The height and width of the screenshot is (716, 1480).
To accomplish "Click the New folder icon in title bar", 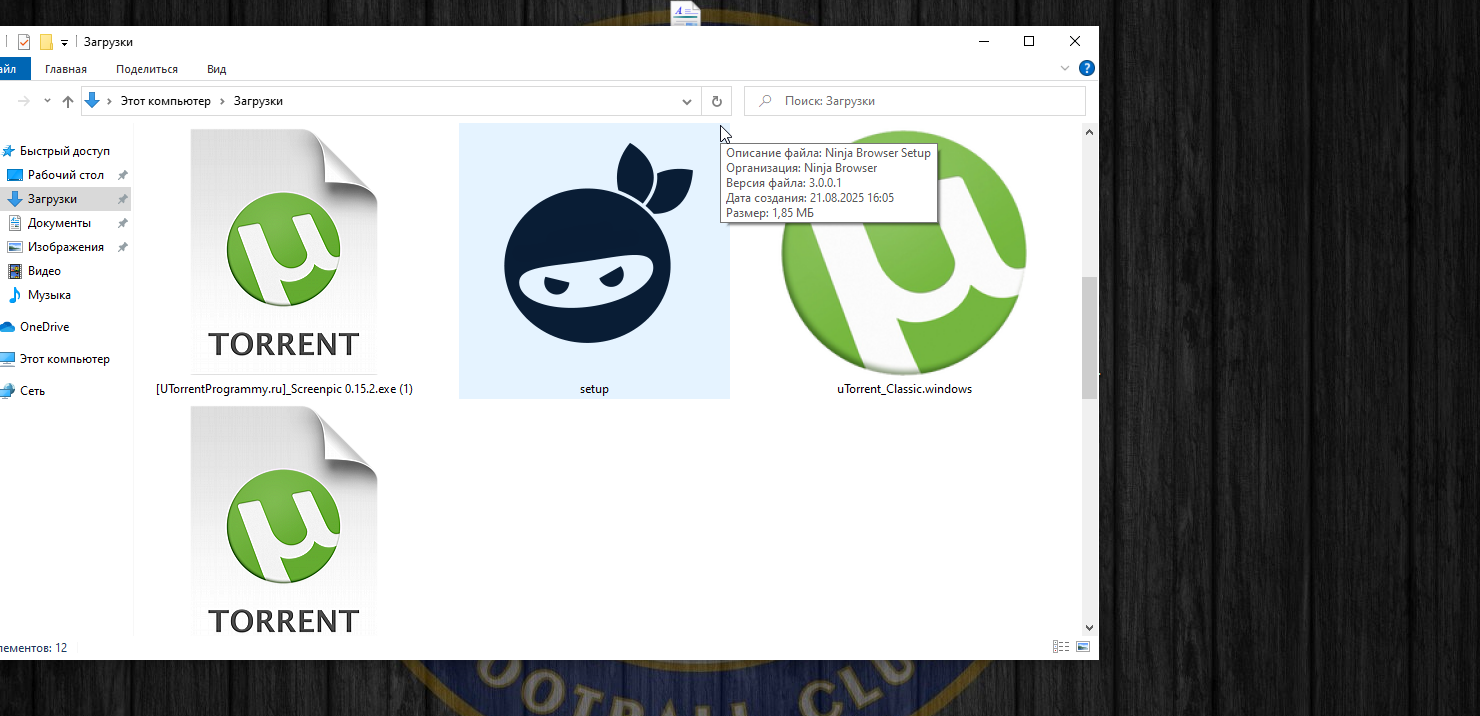I will [46, 42].
